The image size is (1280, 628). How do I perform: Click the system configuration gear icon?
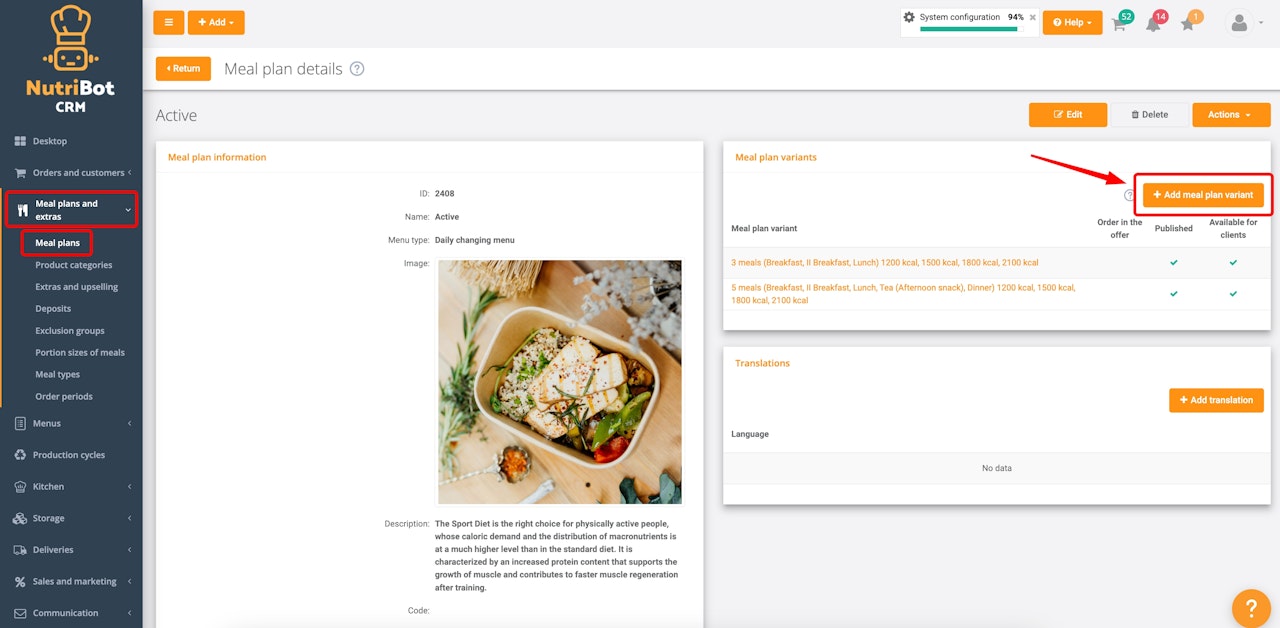click(909, 17)
